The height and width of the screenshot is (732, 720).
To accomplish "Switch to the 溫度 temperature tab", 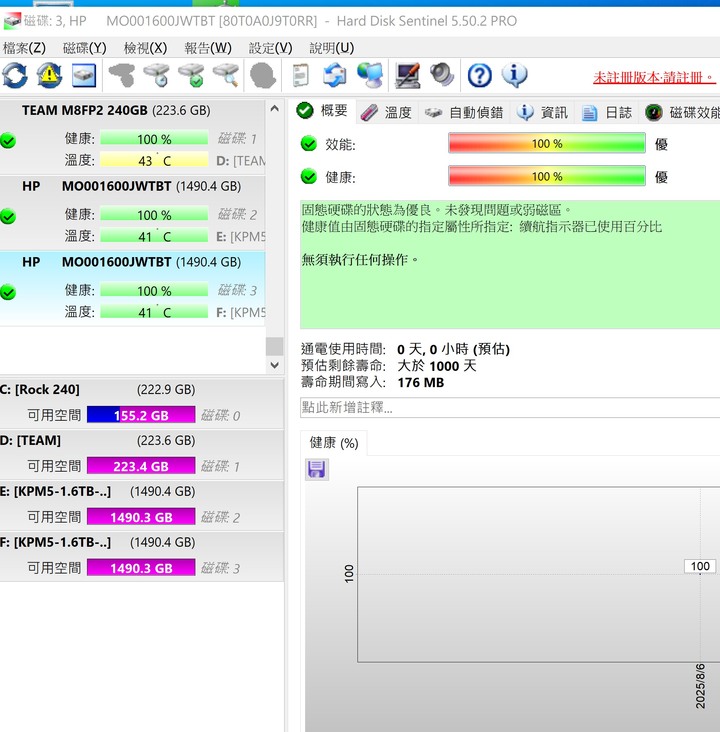I will coord(387,113).
